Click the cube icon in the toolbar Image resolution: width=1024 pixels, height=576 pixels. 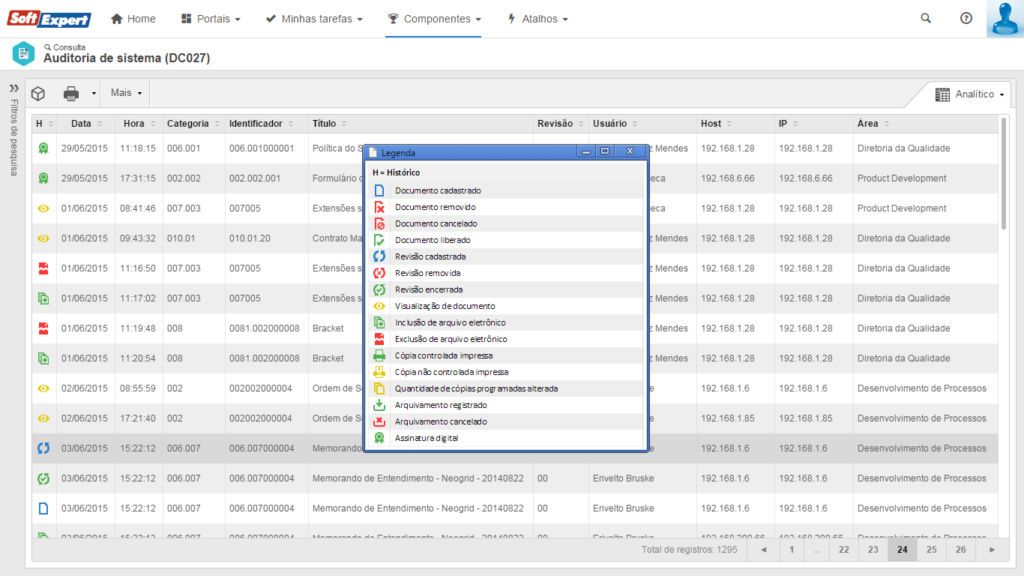click(38, 93)
